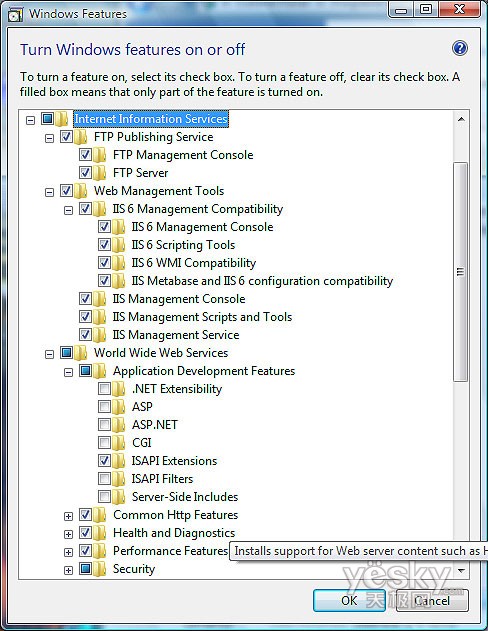488x631 pixels.
Task: Select the Application Development Features label
Action: (x=204, y=371)
